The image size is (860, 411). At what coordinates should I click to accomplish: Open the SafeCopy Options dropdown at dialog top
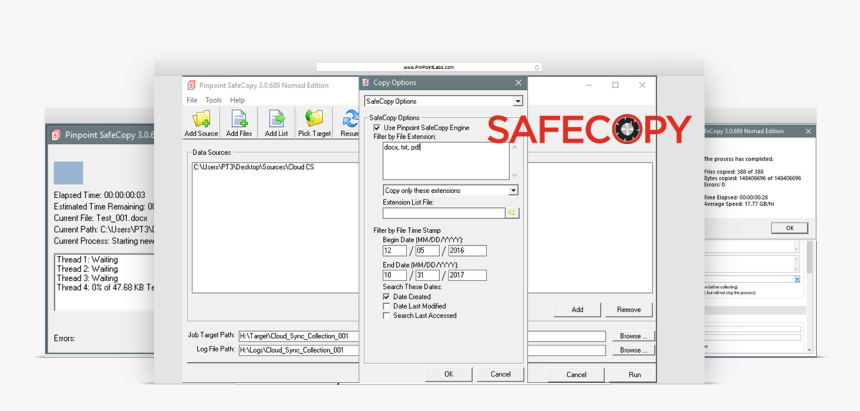coord(517,102)
